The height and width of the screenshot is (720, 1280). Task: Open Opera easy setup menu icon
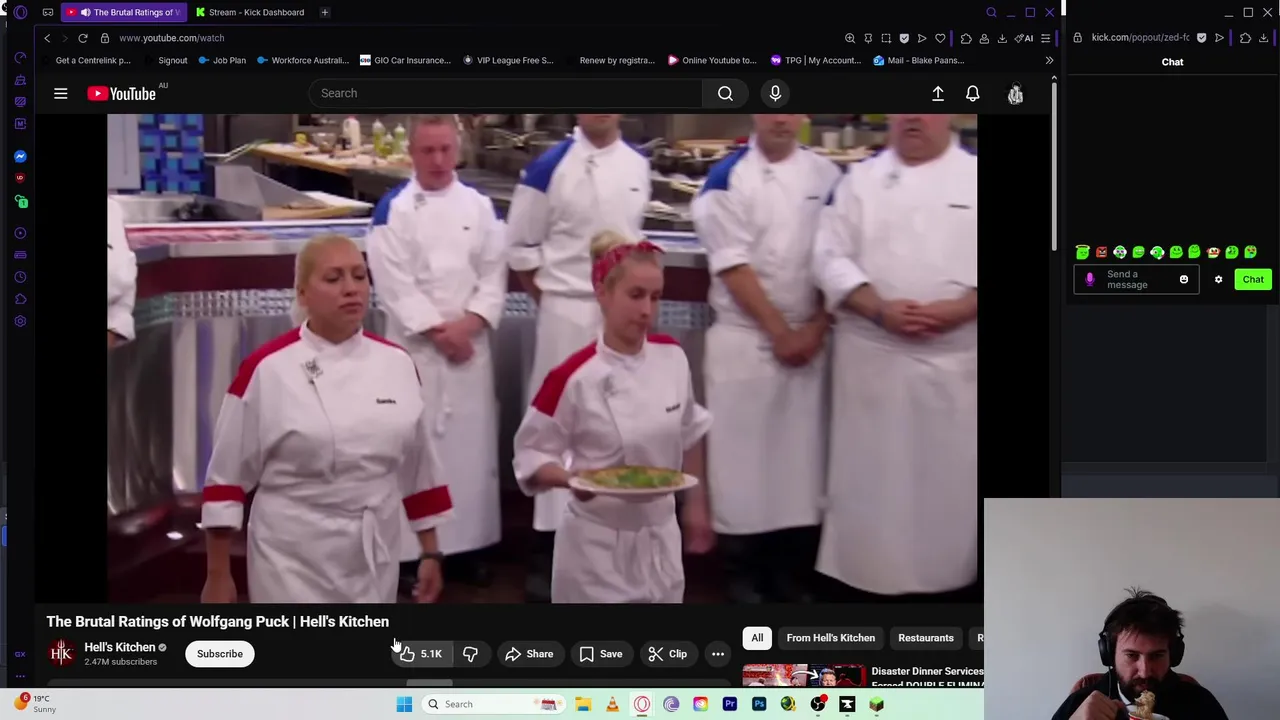click(x=1045, y=38)
